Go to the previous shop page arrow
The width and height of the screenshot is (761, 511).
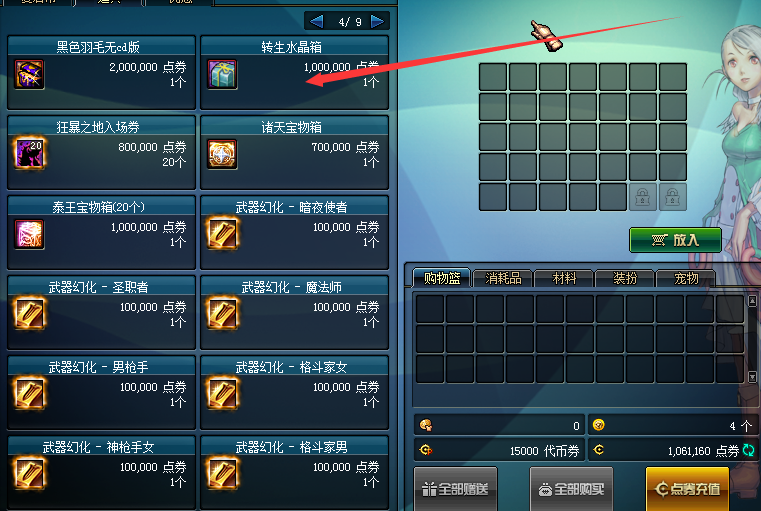coord(316,21)
